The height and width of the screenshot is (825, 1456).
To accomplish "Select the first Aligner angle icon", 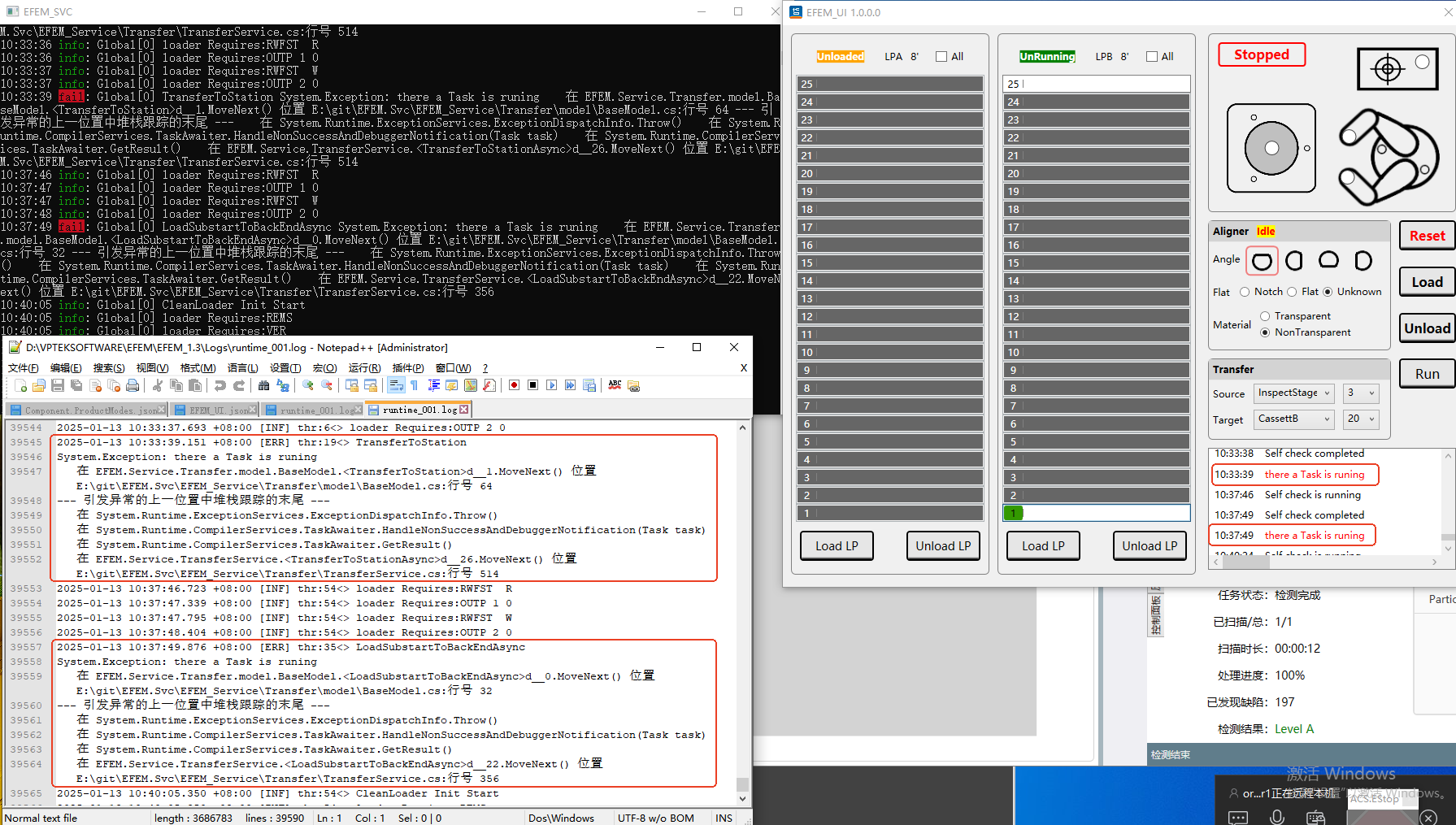I will (x=1262, y=261).
